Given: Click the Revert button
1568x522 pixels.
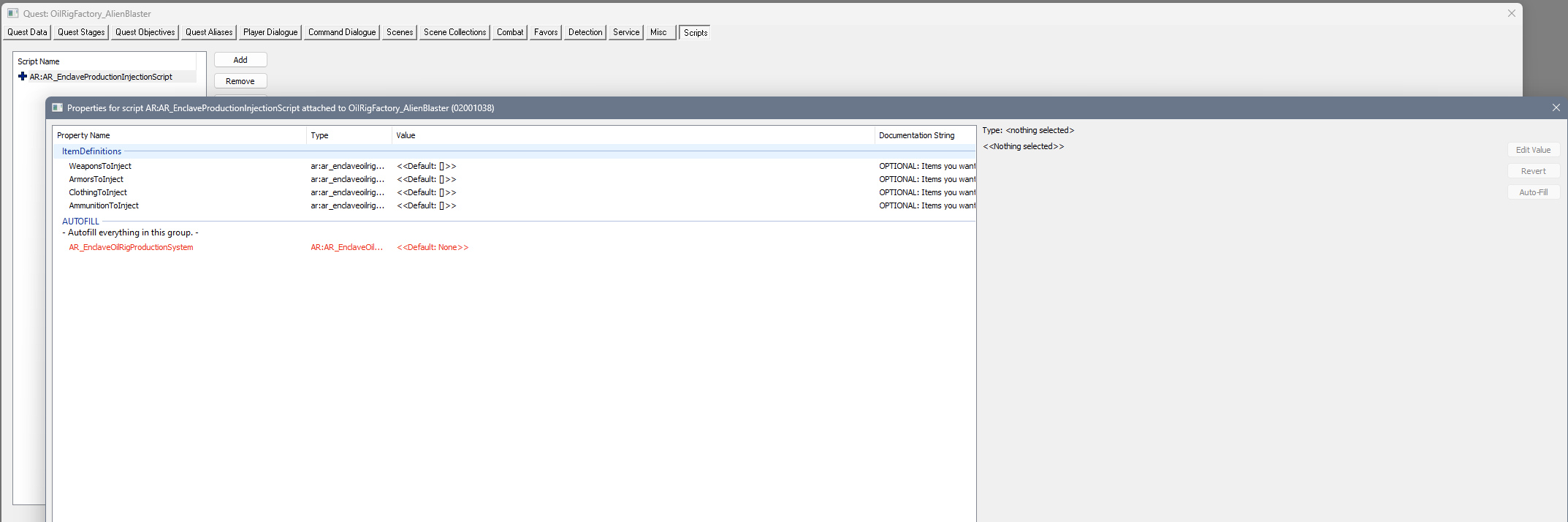Looking at the screenshot, I should pyautogui.click(x=1533, y=171).
